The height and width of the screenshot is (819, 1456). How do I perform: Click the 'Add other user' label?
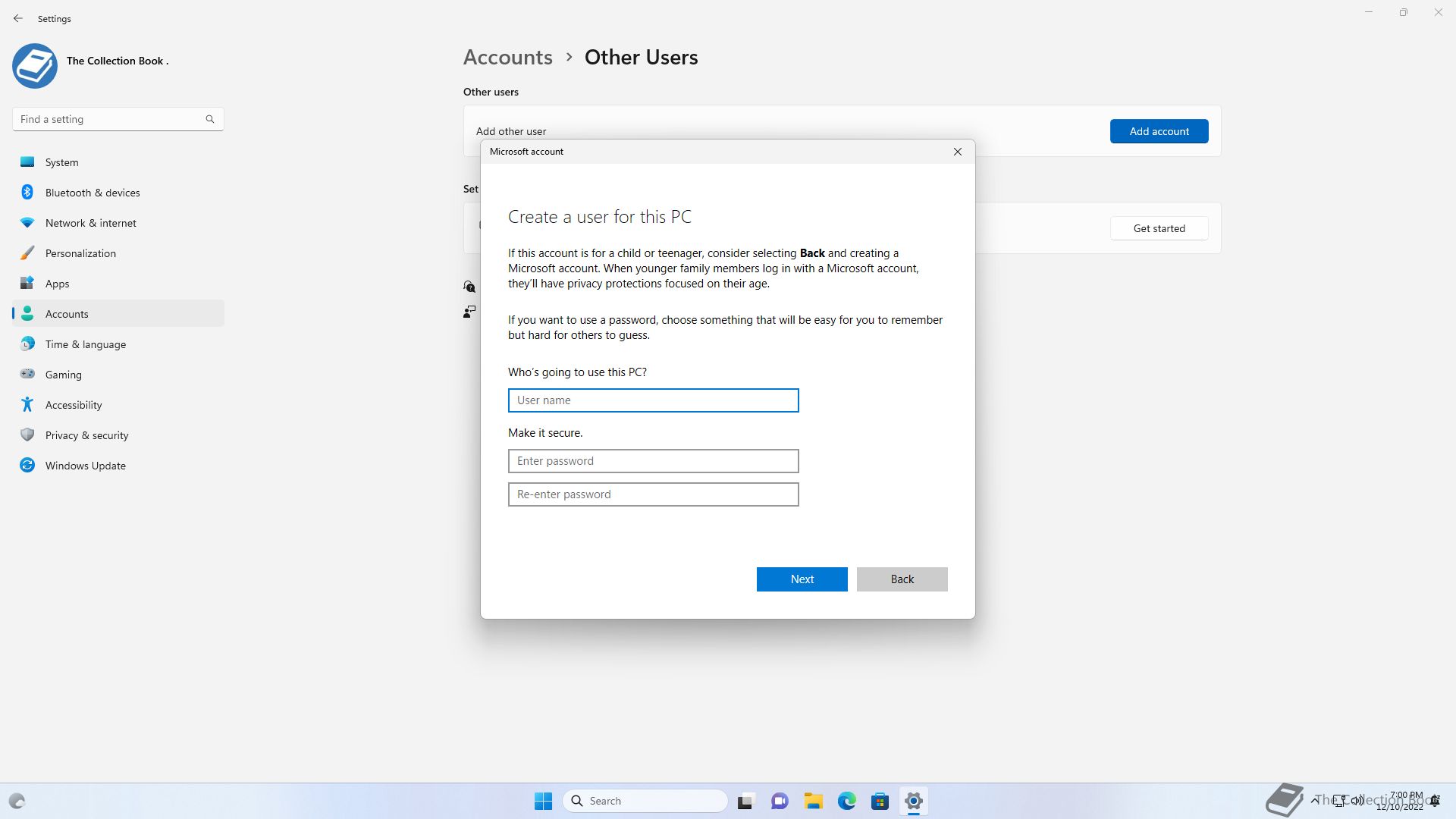[511, 131]
